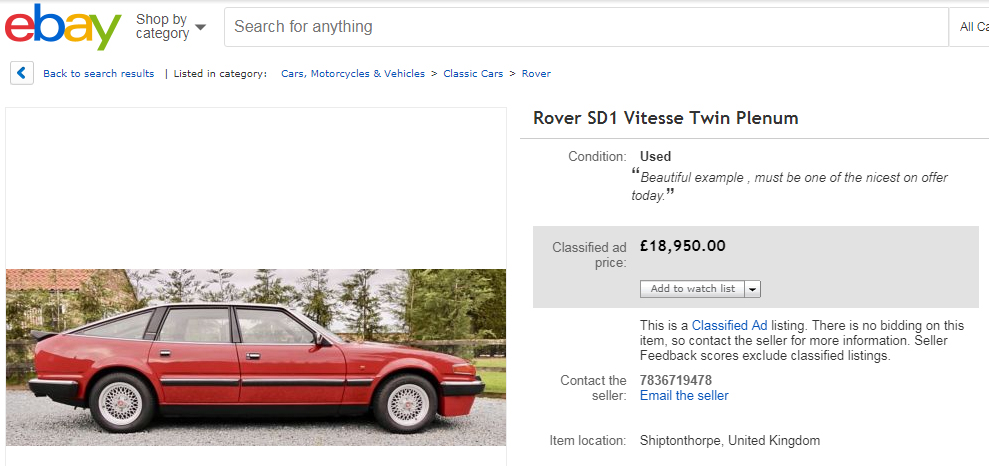Follow the Classified Ad link

[731, 325]
